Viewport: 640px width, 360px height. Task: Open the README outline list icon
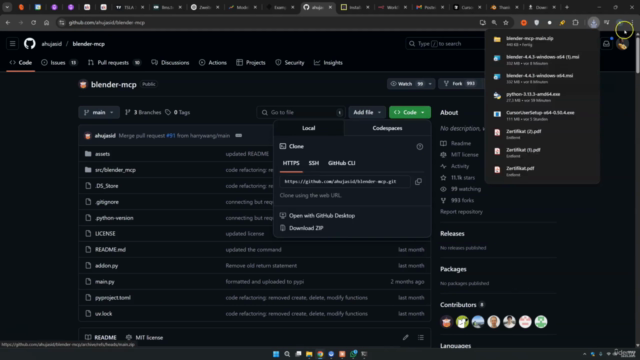point(421,338)
